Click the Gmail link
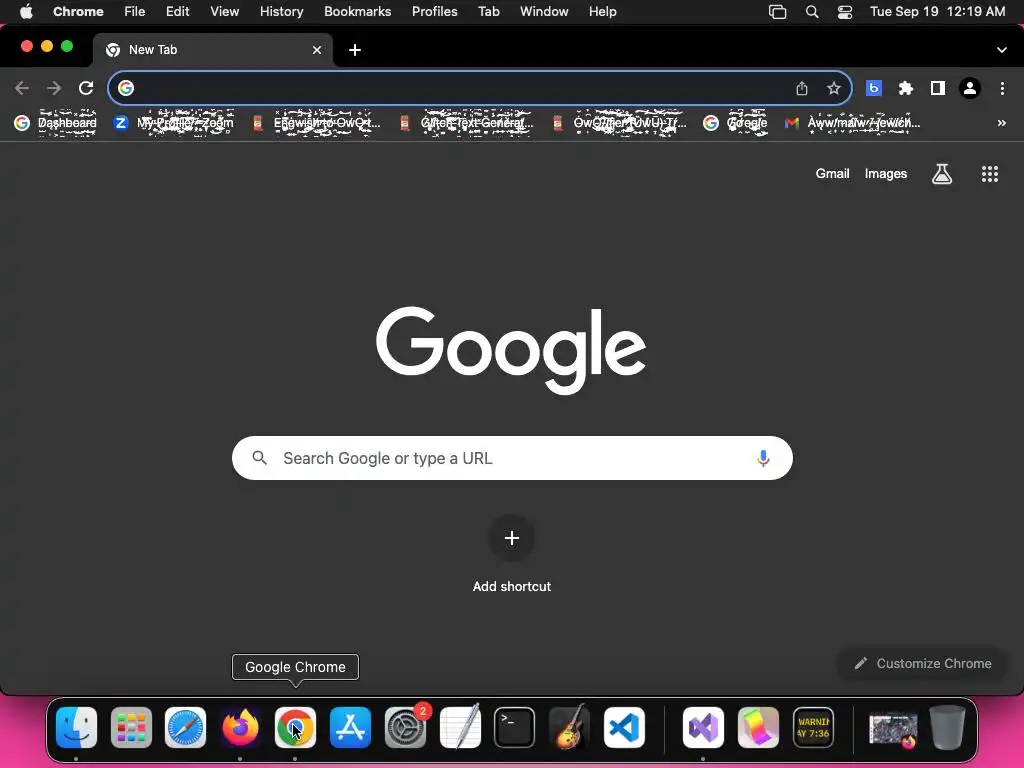The width and height of the screenshot is (1024, 768). coord(832,174)
